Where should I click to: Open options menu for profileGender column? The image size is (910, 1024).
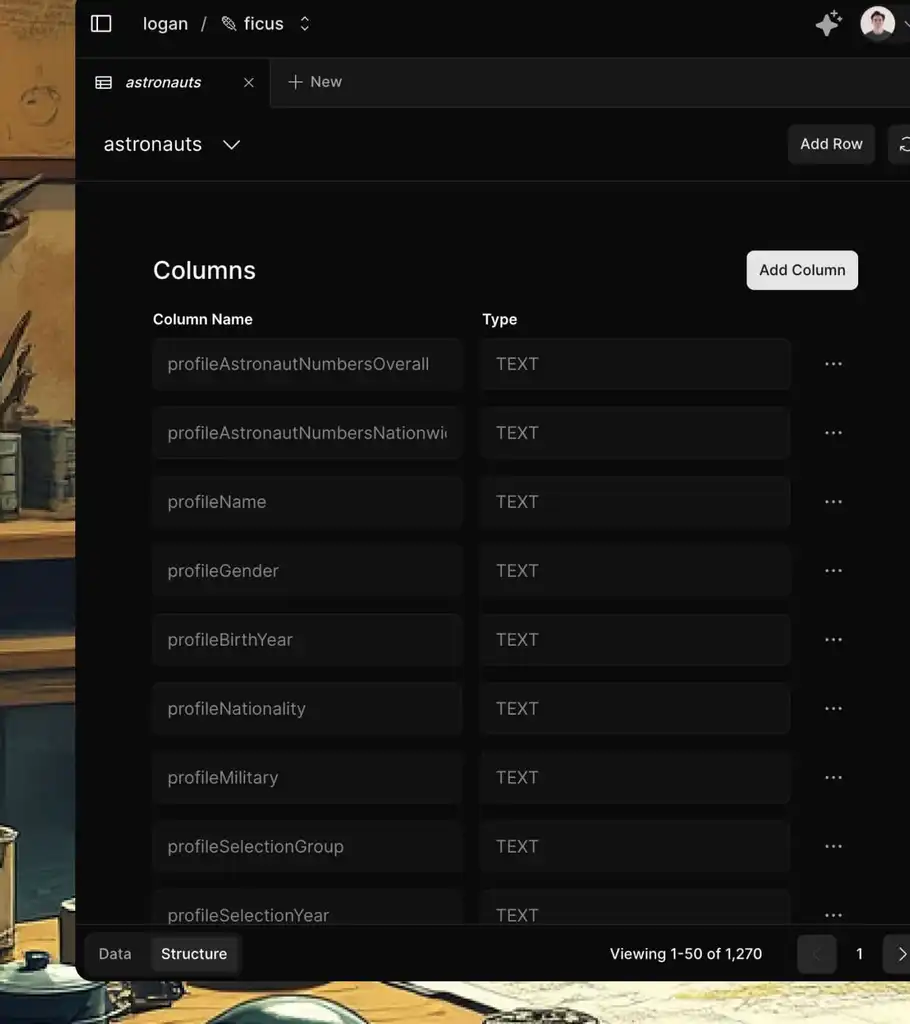(x=833, y=571)
